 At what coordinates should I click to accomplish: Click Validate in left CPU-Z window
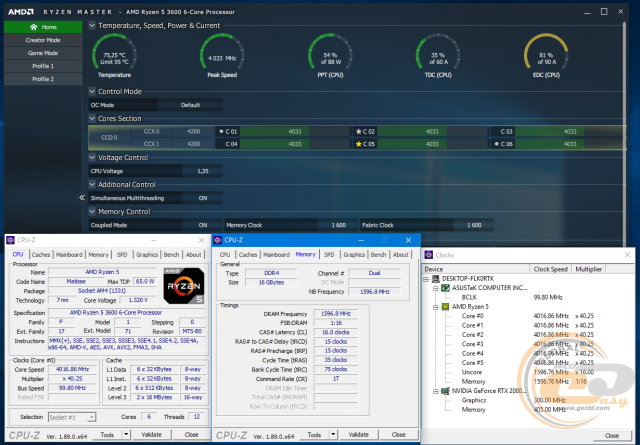coord(151,435)
